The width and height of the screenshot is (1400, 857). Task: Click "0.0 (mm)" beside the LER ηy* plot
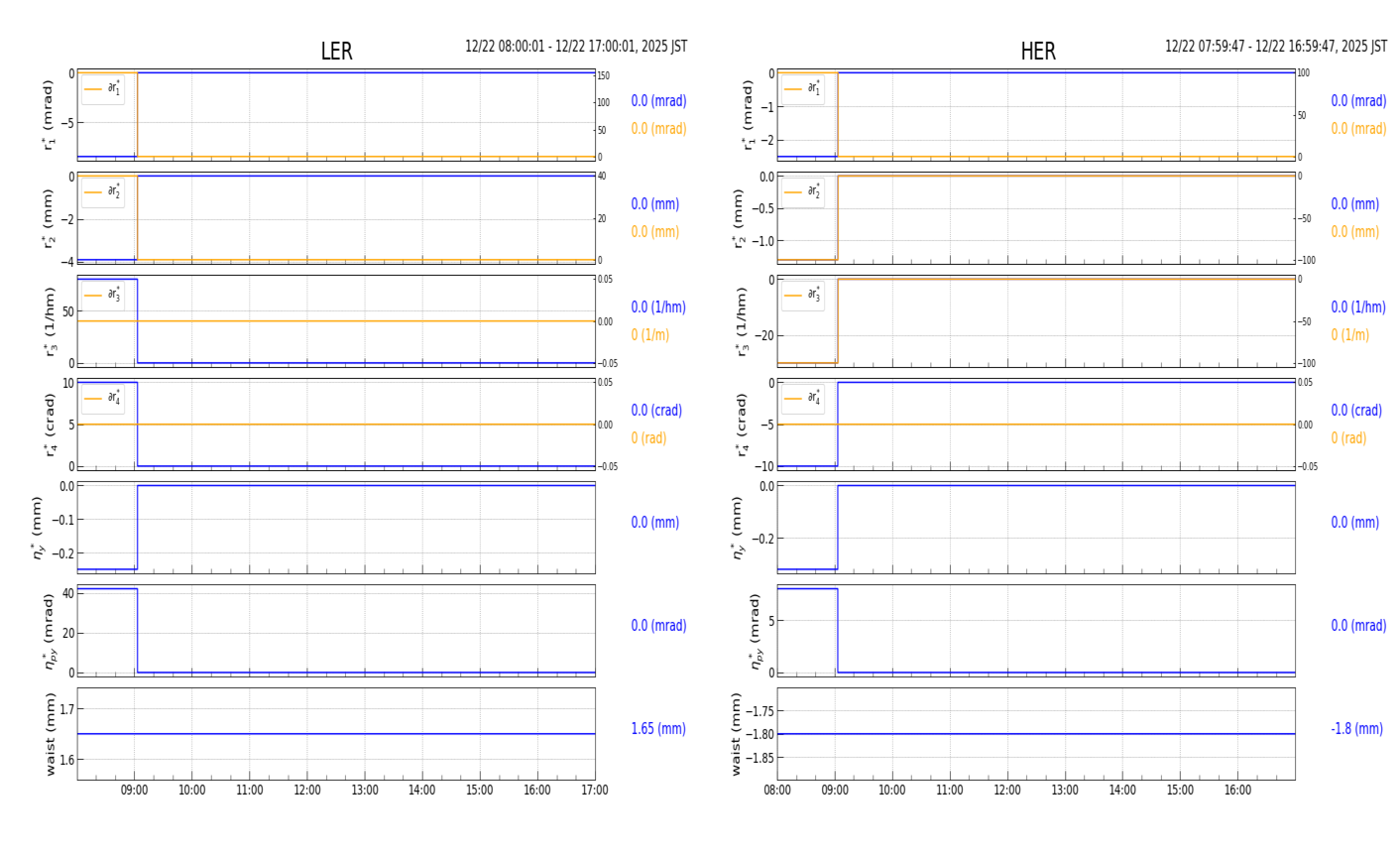655,523
